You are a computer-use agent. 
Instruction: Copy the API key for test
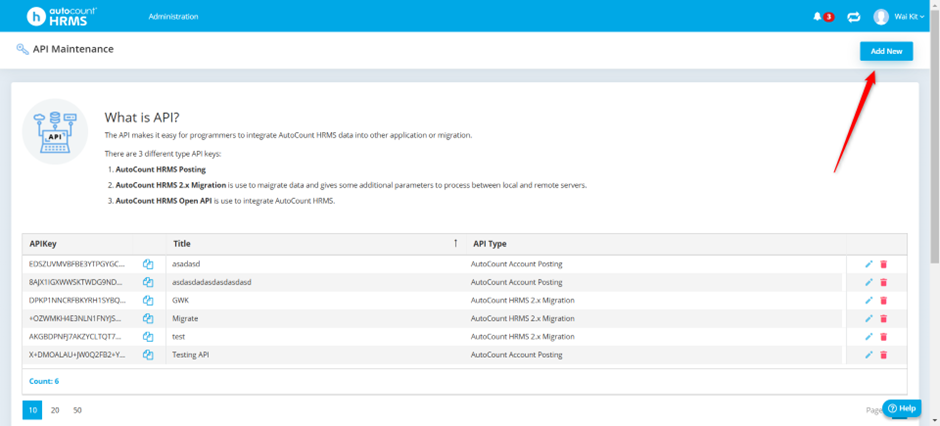148,337
